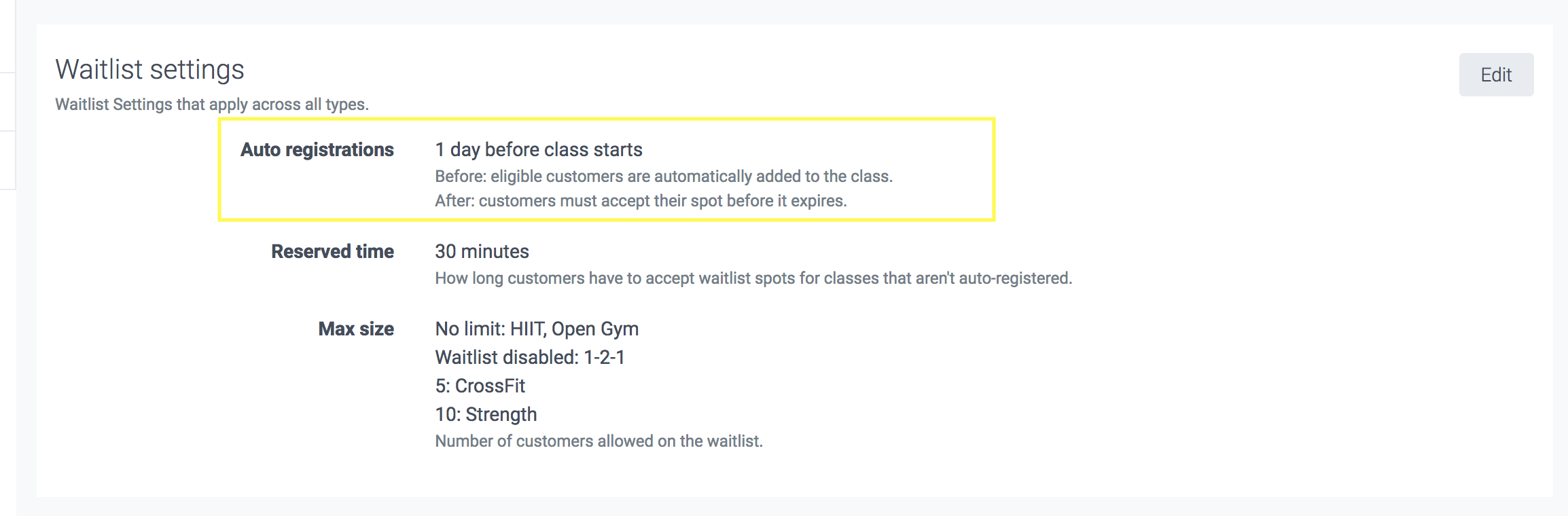Select the Reserved time label
The image size is (1568, 516).
(332, 251)
